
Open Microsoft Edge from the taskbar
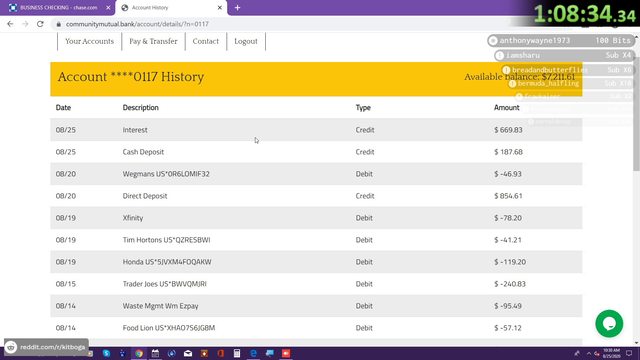click(253, 353)
